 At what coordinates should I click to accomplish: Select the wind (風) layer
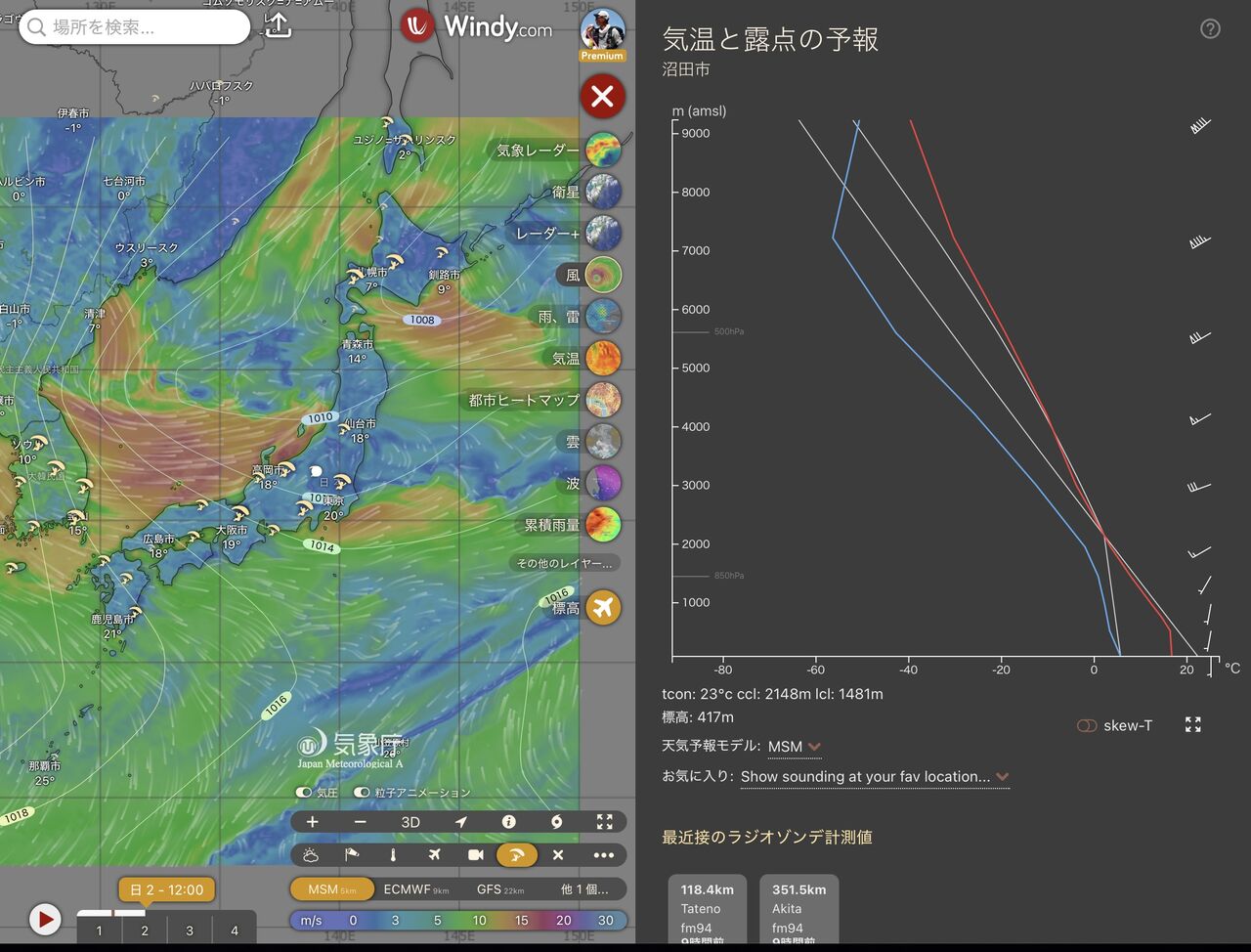point(603,275)
